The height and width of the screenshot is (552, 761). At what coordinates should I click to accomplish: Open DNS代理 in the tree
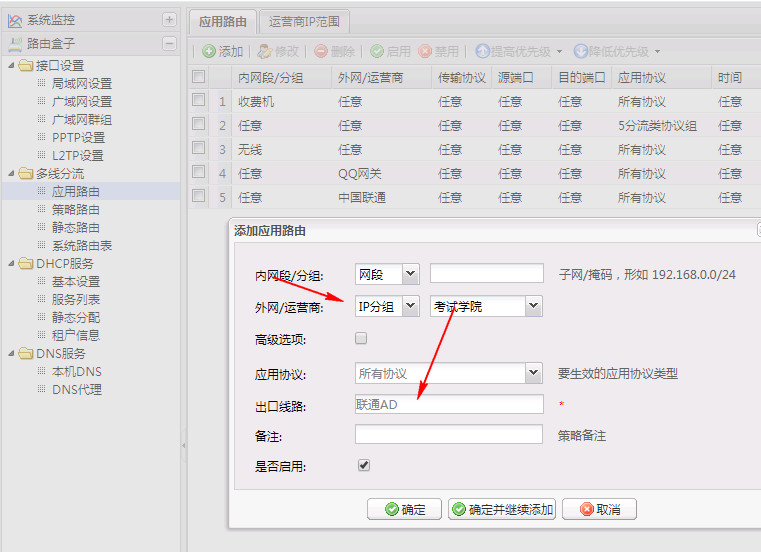(x=77, y=389)
